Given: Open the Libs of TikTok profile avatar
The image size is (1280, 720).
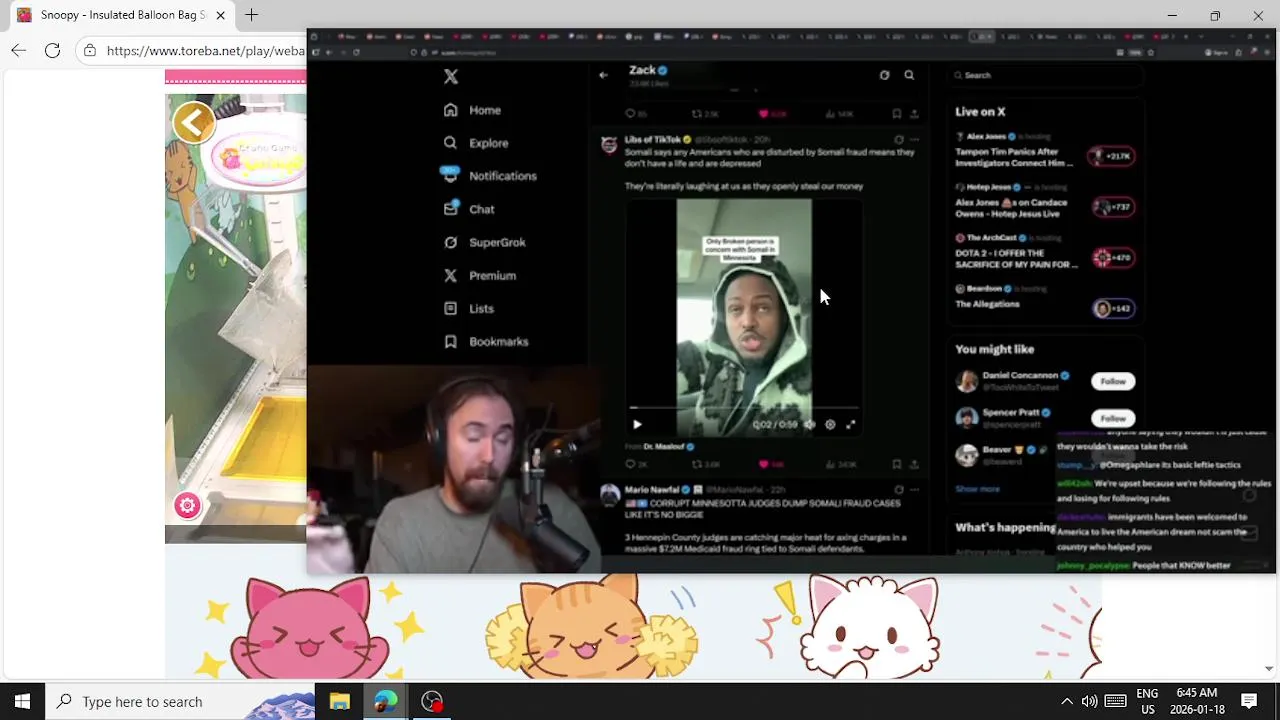Looking at the screenshot, I should (x=609, y=145).
